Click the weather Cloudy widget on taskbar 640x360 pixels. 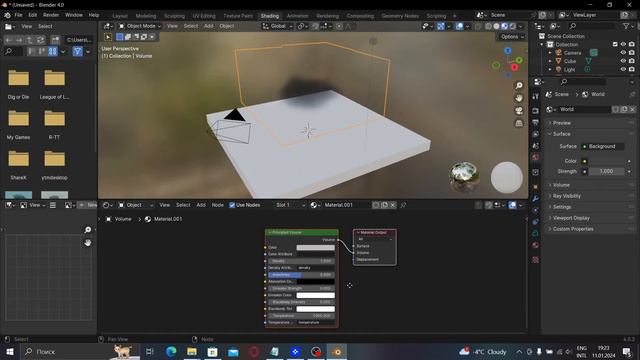pos(483,351)
